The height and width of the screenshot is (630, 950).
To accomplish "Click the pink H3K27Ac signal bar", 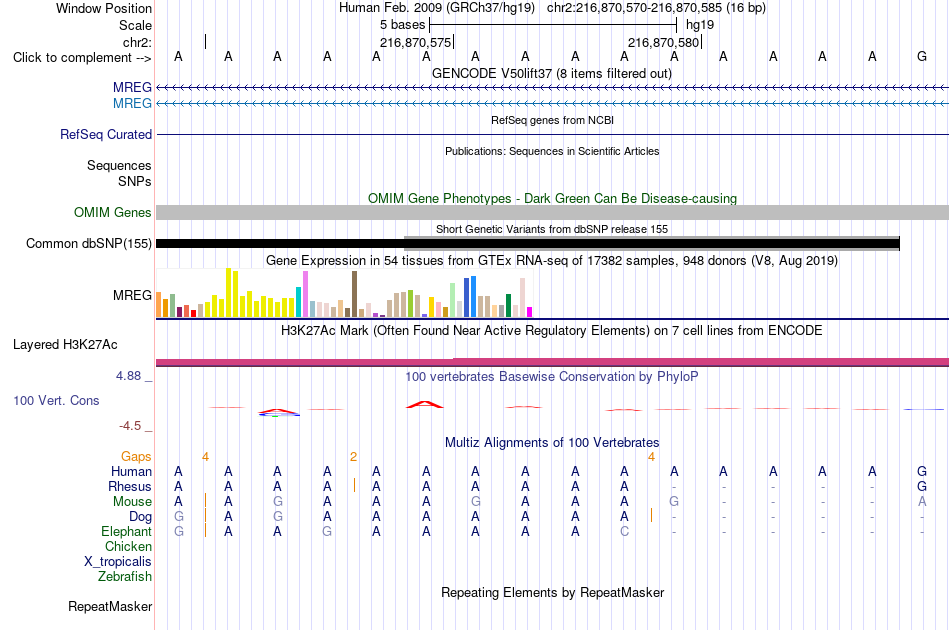I will pos(553,362).
